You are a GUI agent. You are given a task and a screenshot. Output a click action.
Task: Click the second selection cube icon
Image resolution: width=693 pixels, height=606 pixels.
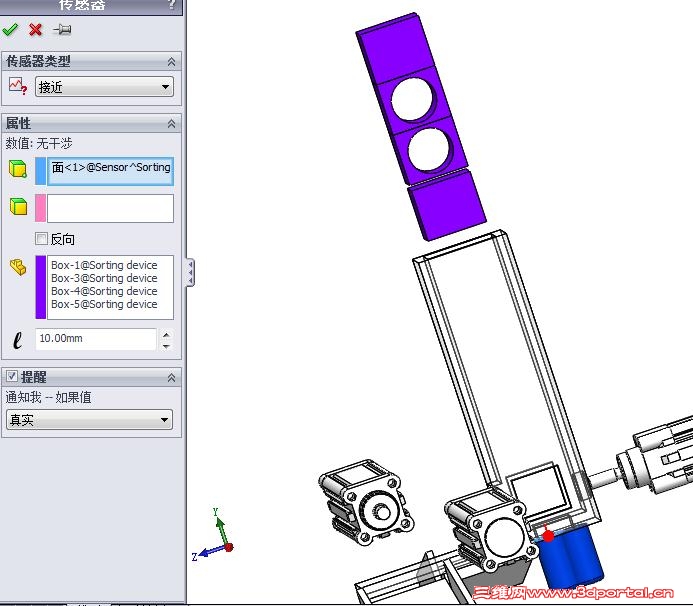coord(18,206)
